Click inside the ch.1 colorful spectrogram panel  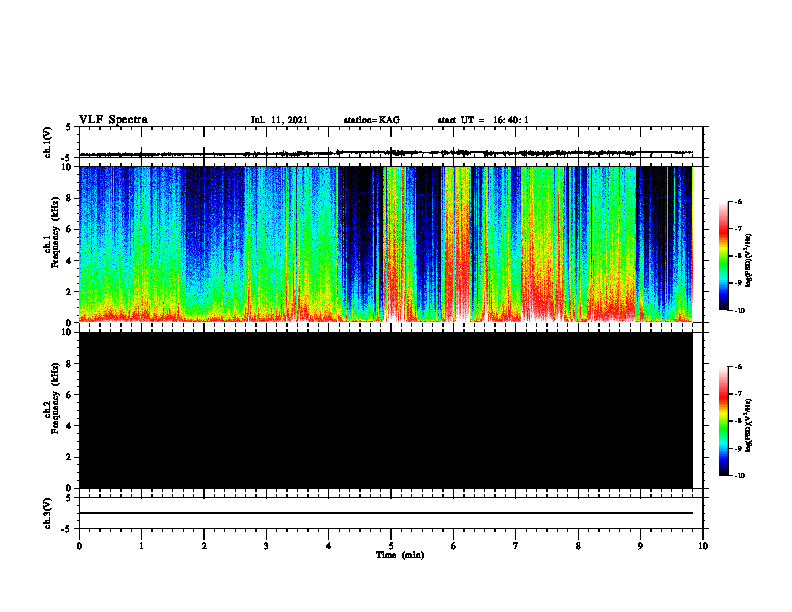pos(386,244)
